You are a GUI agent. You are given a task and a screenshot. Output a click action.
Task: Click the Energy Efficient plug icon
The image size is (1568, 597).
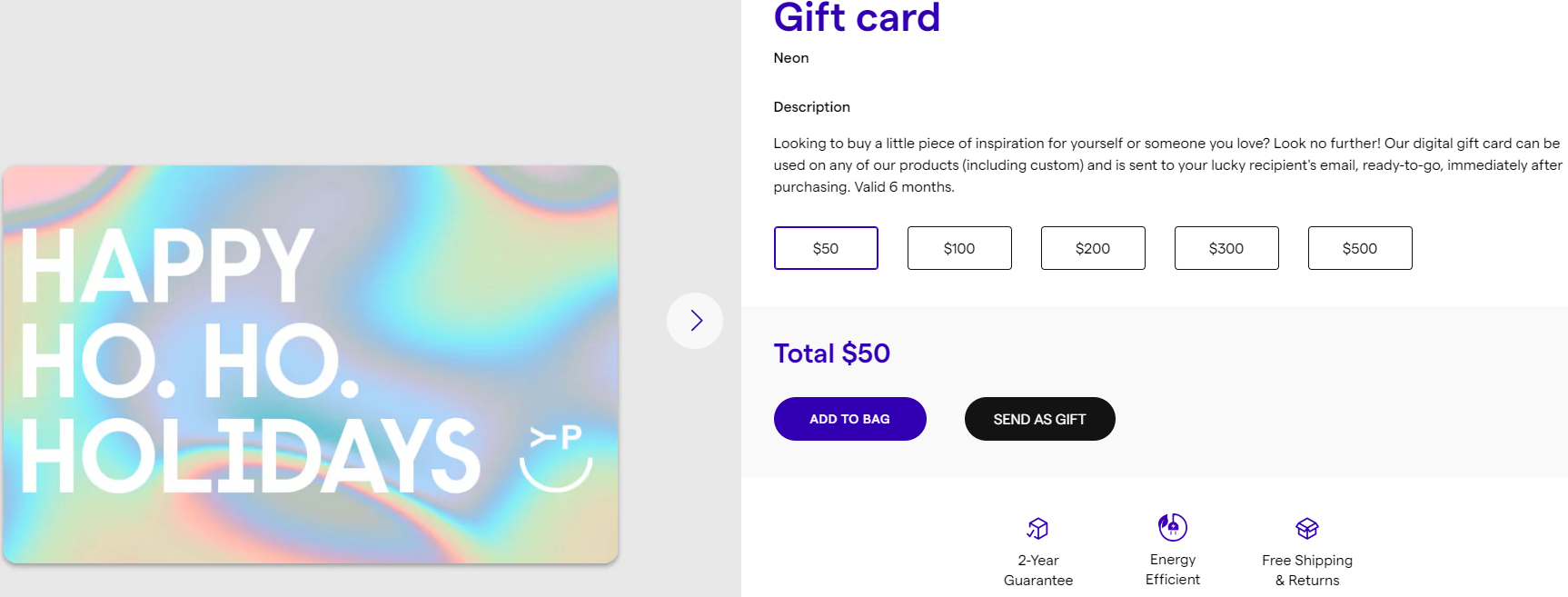tap(1172, 527)
